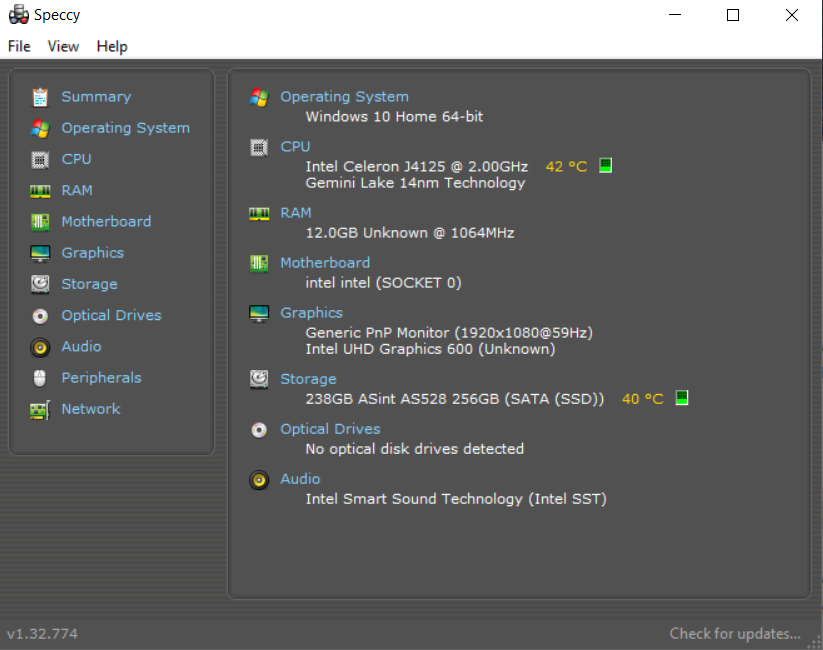Click the Motherboard icon in summary panel
823x650 pixels.
pyautogui.click(x=259, y=263)
